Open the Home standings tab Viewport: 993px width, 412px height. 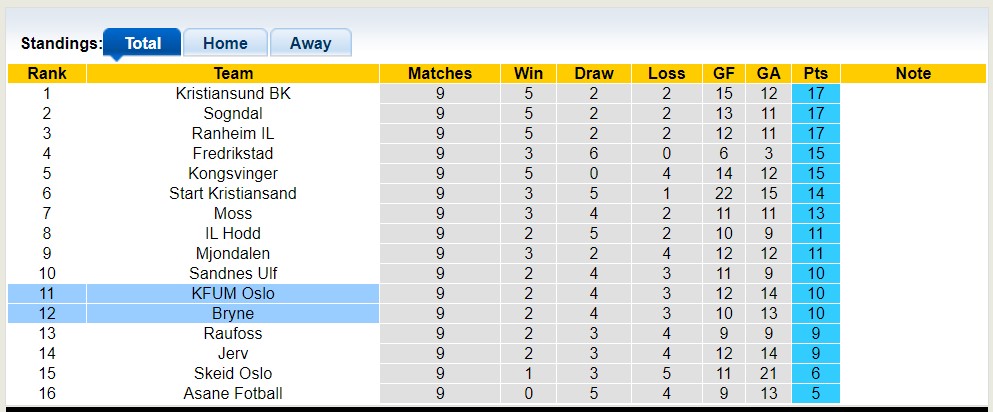point(225,43)
